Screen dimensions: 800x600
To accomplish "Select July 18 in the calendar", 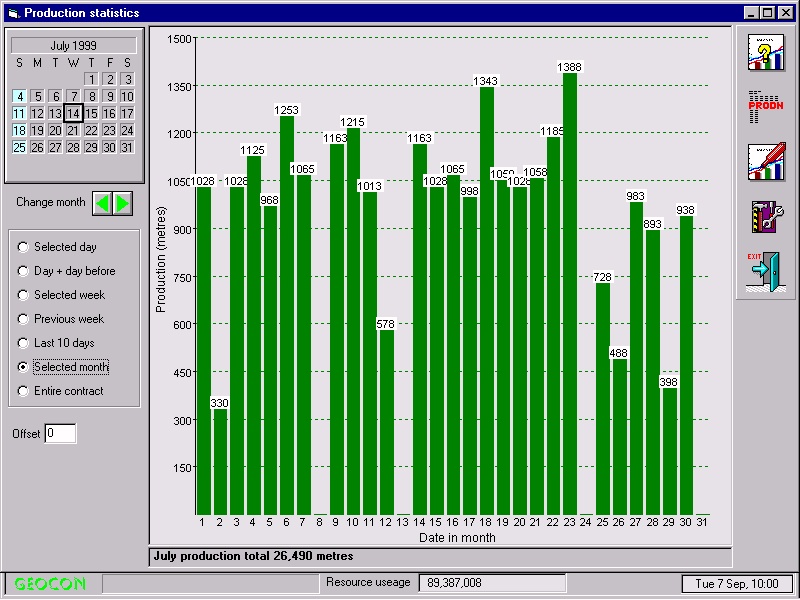I will [19, 130].
